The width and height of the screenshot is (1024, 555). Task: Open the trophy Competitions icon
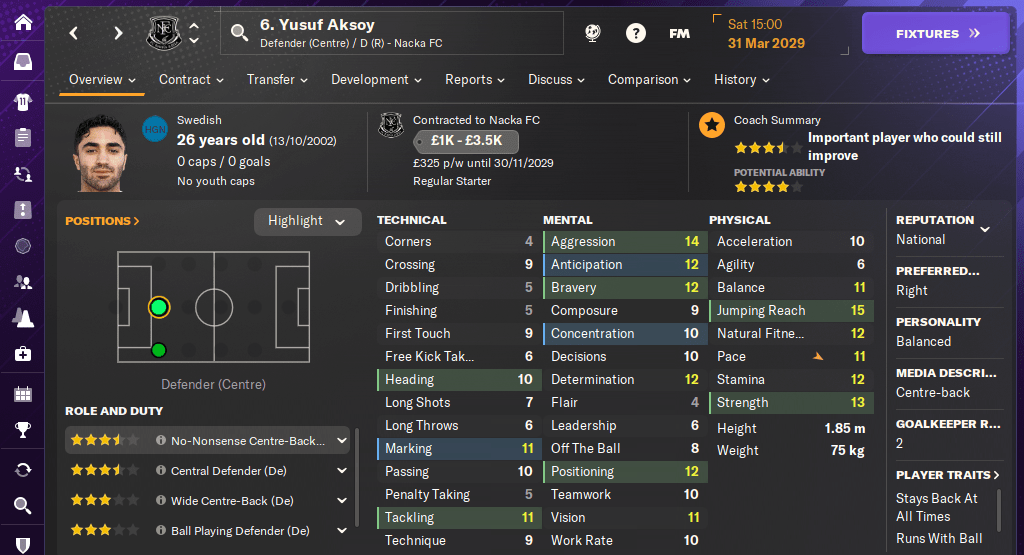point(22,431)
